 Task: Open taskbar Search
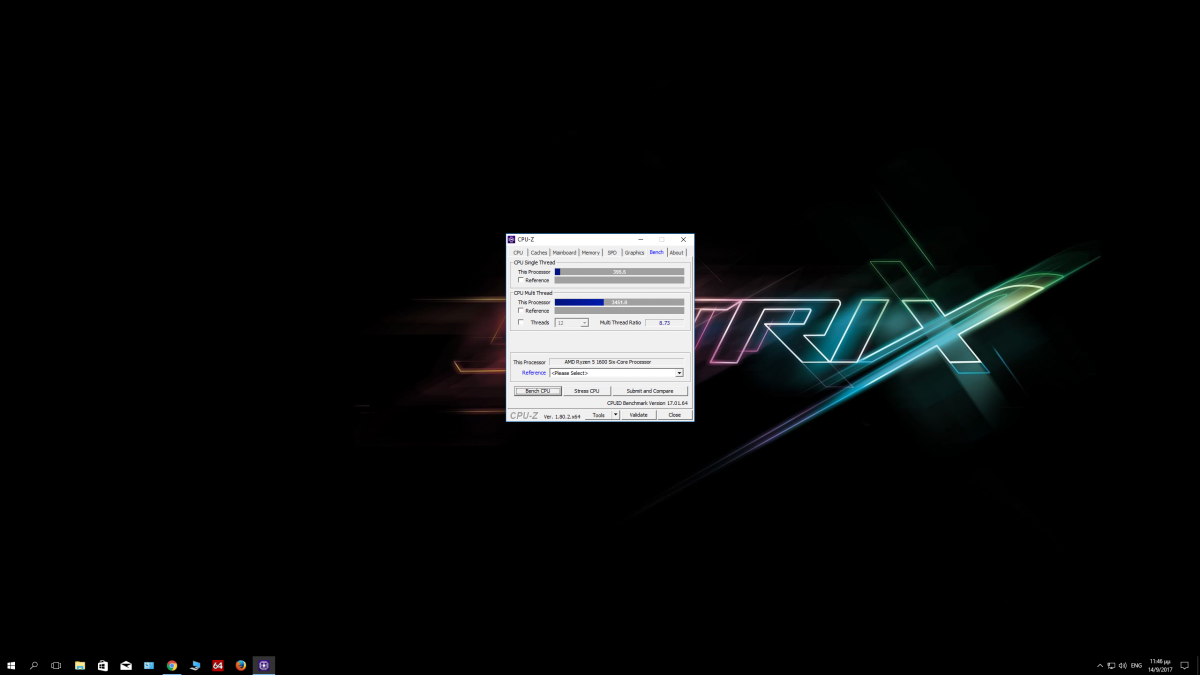(x=34, y=665)
